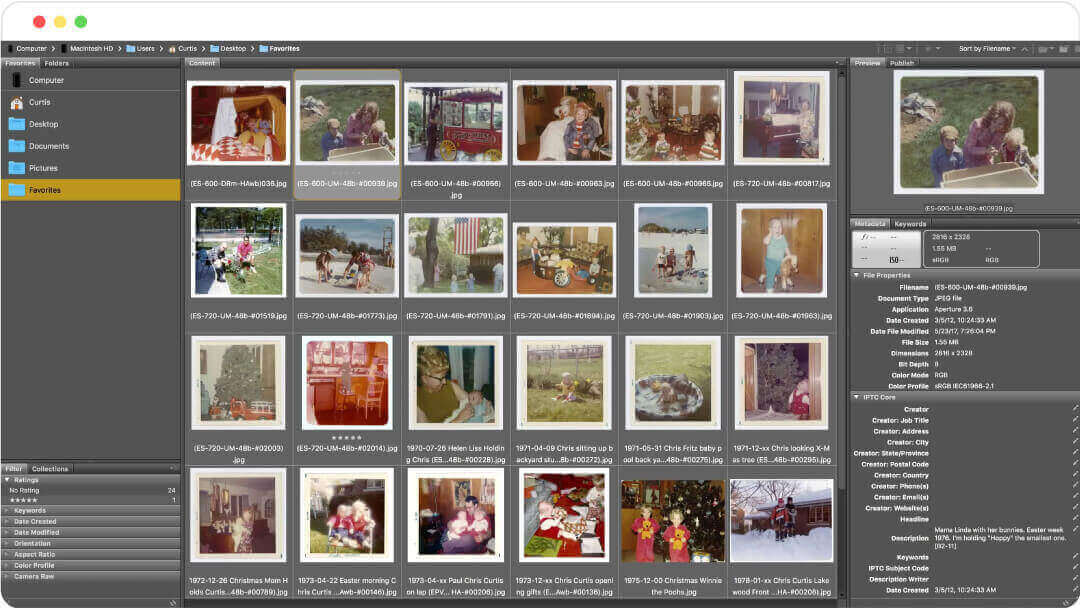
Task: Toggle a rating star under thumbnail #02014
Action: 345,437
